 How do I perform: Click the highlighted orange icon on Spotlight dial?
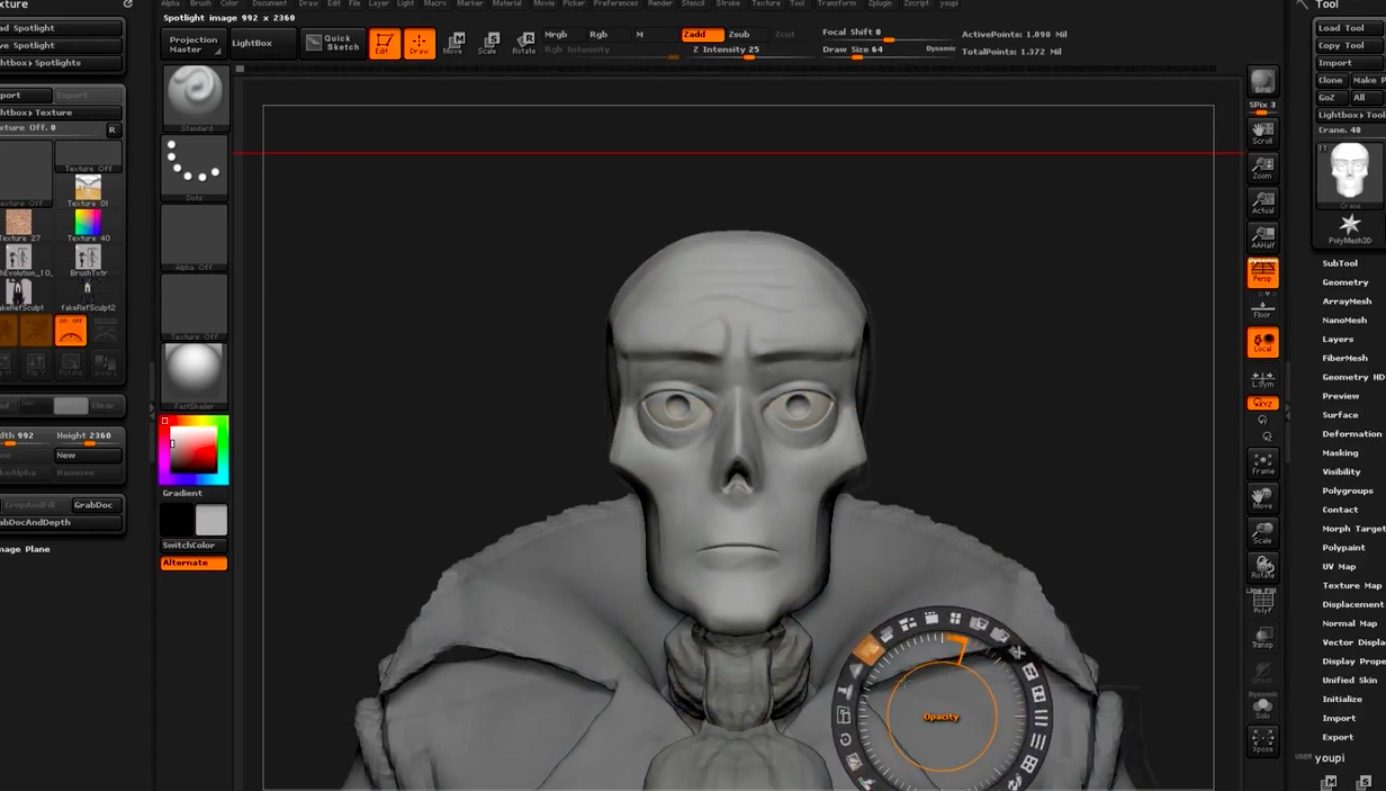(868, 650)
